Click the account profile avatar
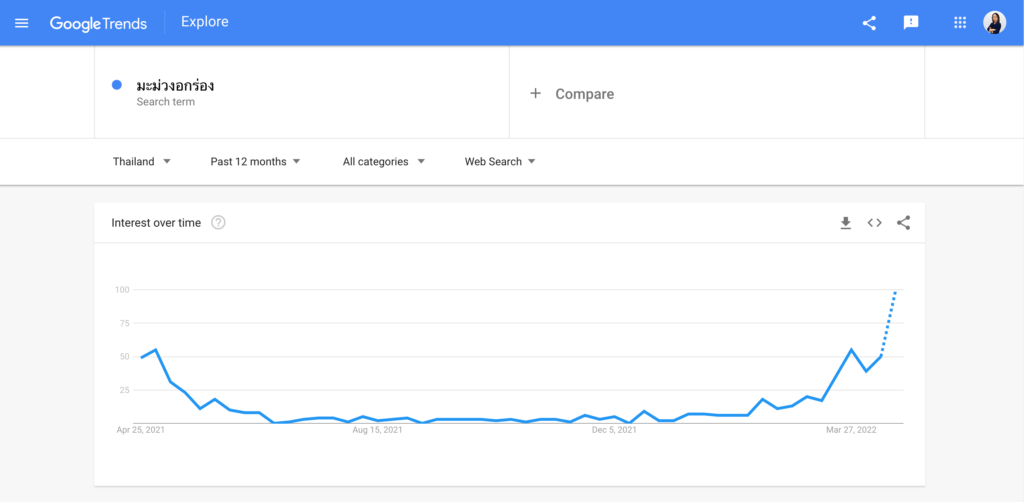The height and width of the screenshot is (502, 1024). click(994, 23)
